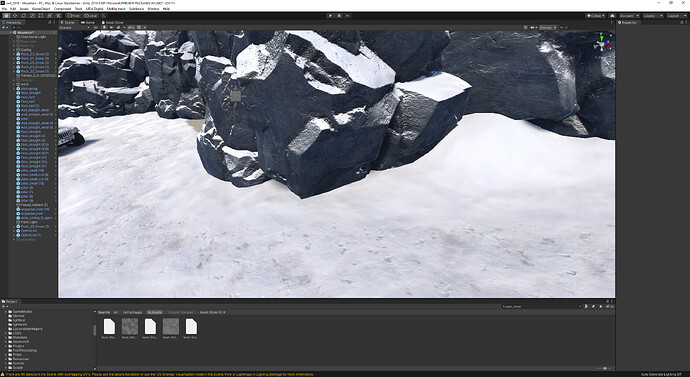Select the Hierarchy tab
This screenshot has height=377, width=690.
pos(13,22)
